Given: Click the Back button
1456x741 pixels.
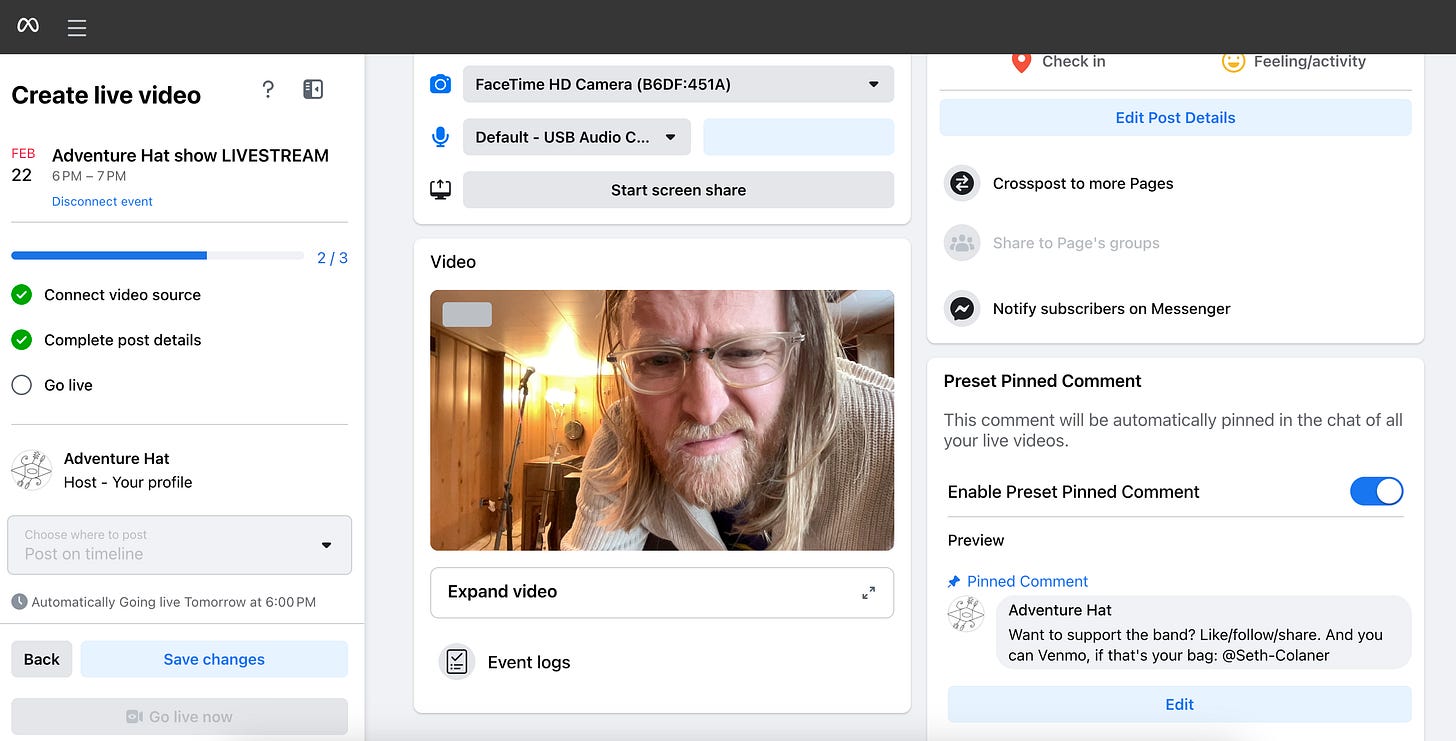Looking at the screenshot, I should [x=42, y=659].
